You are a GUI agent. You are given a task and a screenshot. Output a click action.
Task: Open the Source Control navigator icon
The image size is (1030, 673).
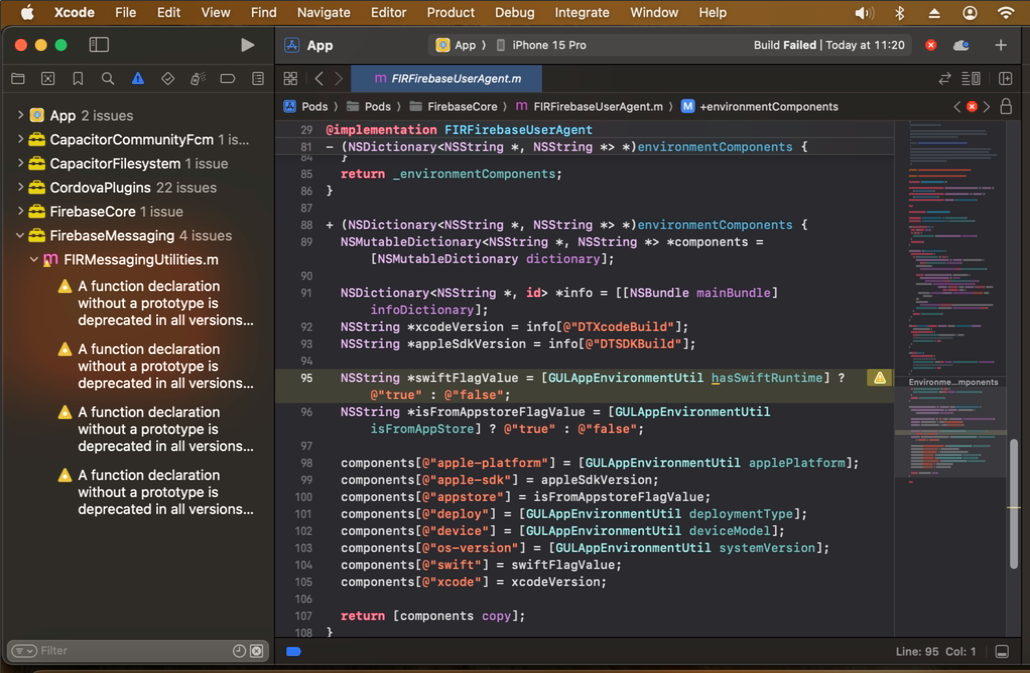click(48, 79)
